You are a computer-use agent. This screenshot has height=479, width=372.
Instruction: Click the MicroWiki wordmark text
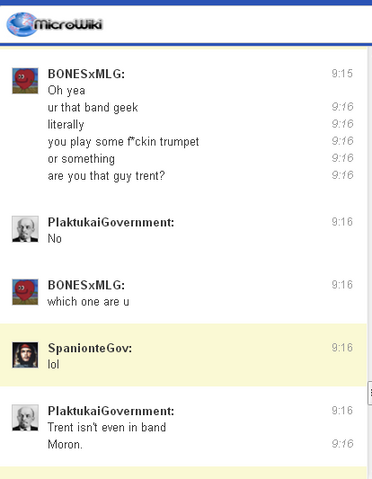coord(68,24)
